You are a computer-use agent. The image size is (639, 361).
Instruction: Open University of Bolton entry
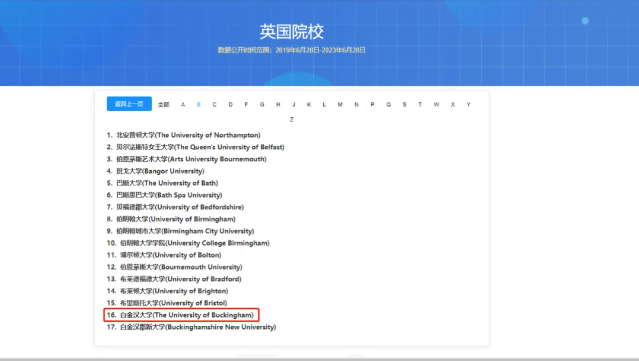point(164,255)
